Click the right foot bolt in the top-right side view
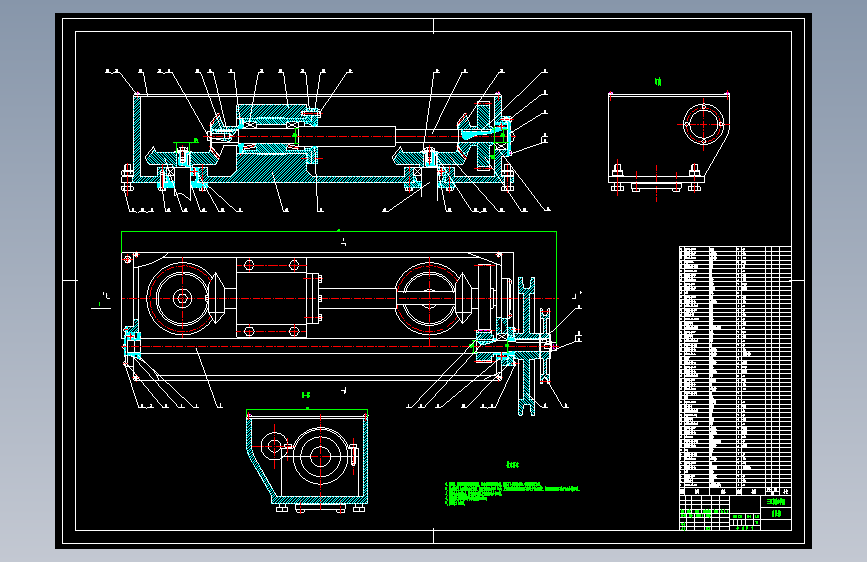 (x=694, y=178)
